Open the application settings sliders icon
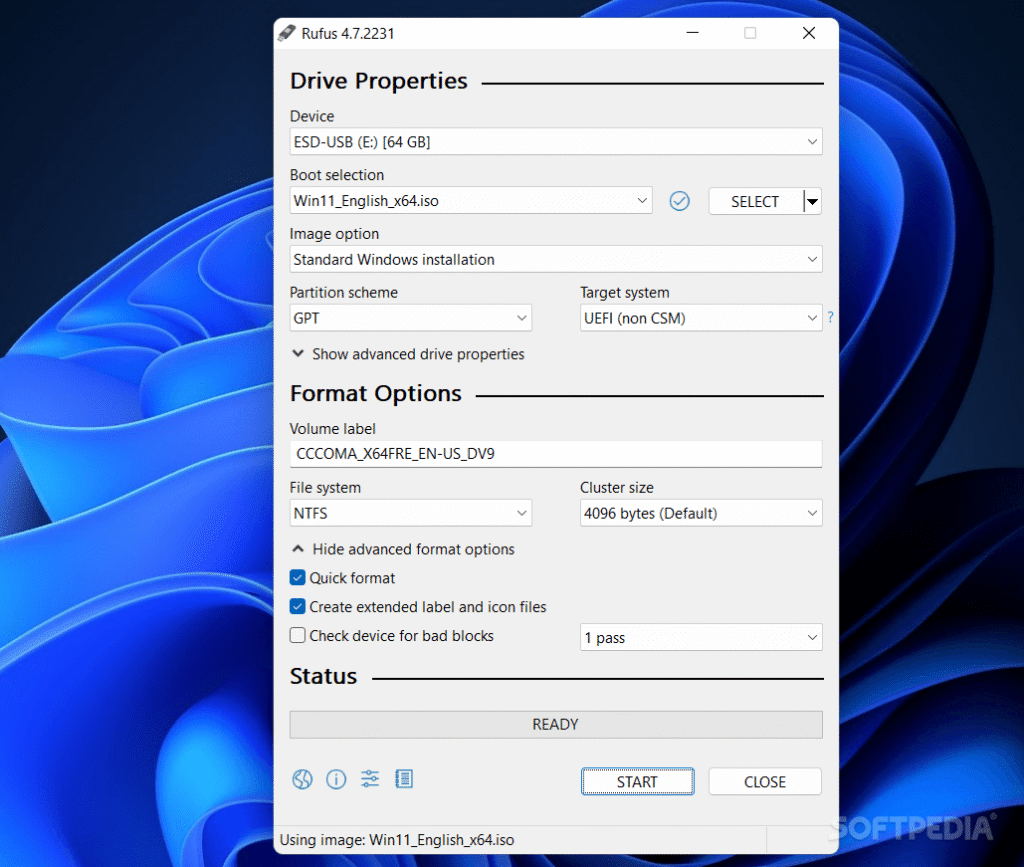Screen dimensions: 1024x867 tap(370, 779)
